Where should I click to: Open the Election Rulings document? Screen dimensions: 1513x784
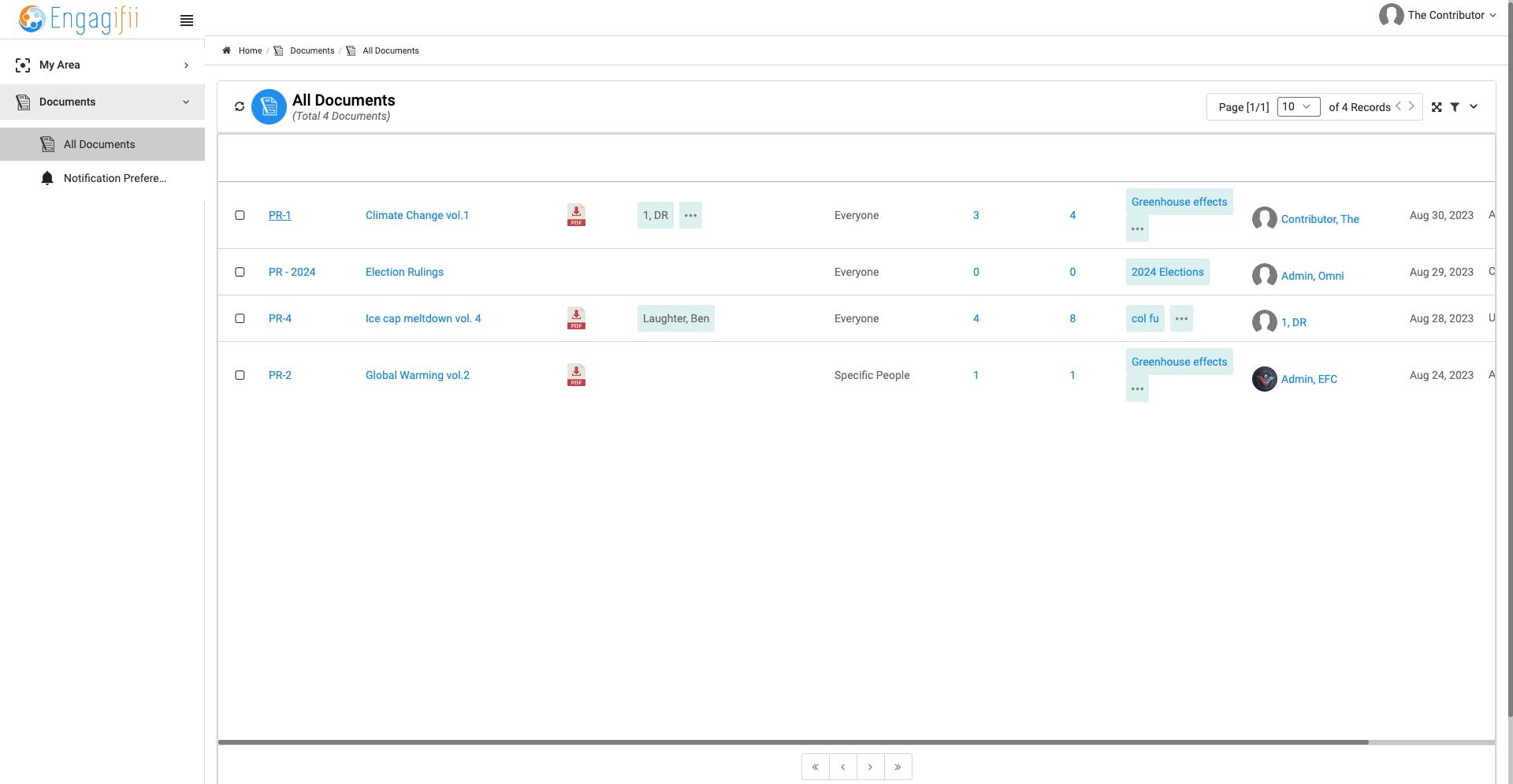[x=404, y=272]
